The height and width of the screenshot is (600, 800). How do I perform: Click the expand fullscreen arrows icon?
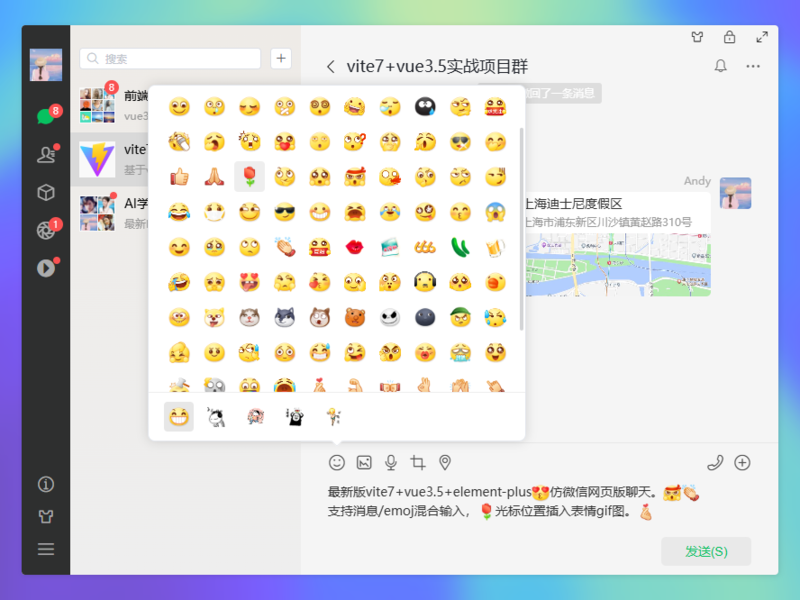click(762, 37)
